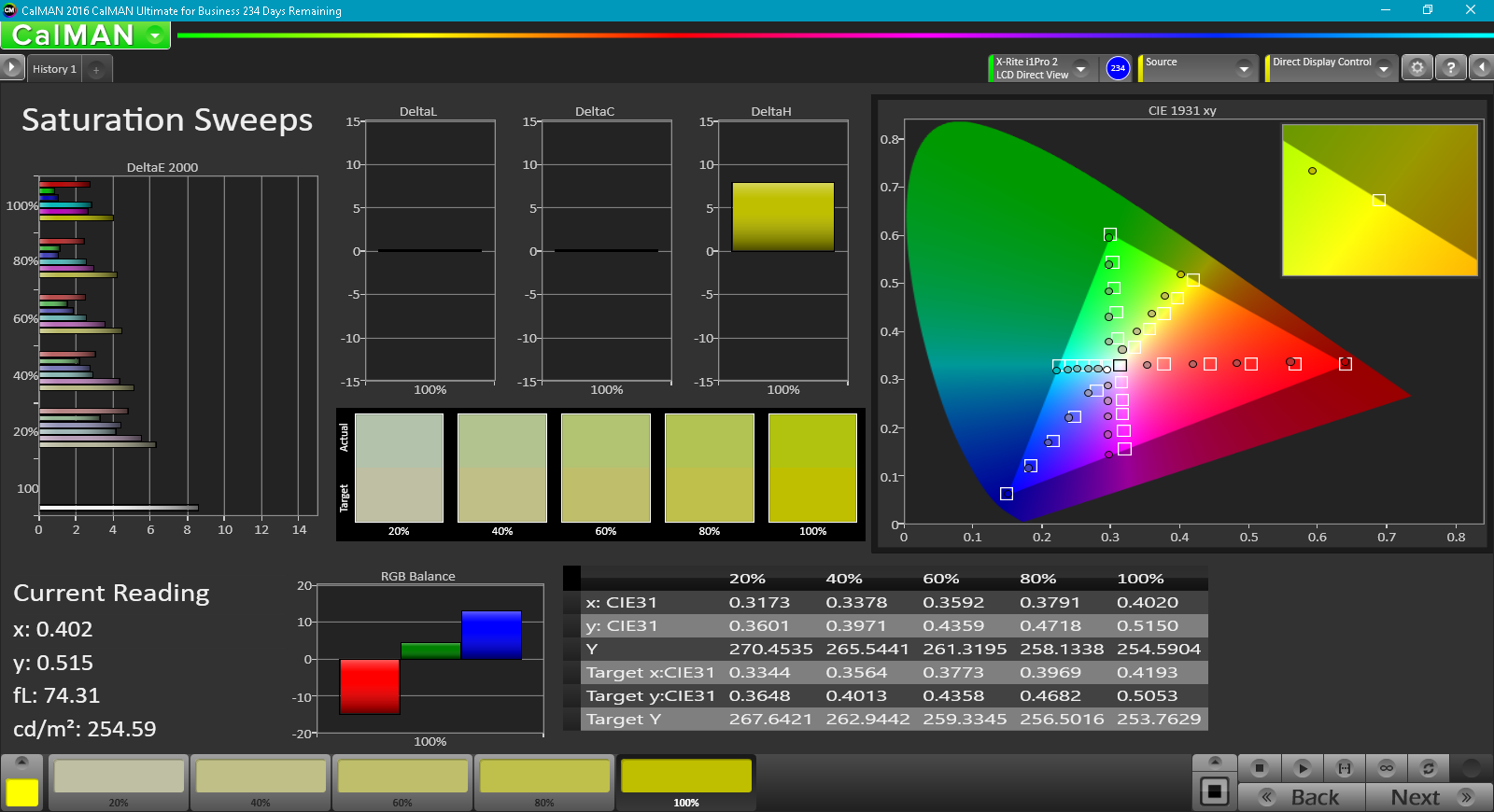The width and height of the screenshot is (1494, 812).
Task: Stop the current measurement
Action: pyautogui.click(x=1259, y=768)
